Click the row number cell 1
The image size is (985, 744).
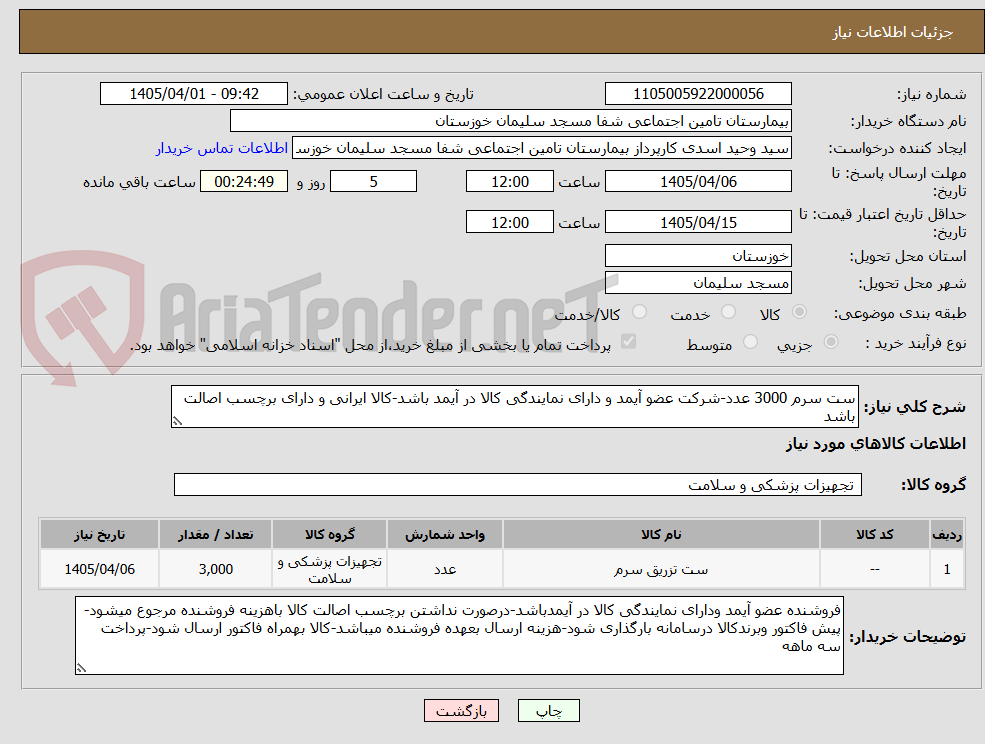point(947,569)
